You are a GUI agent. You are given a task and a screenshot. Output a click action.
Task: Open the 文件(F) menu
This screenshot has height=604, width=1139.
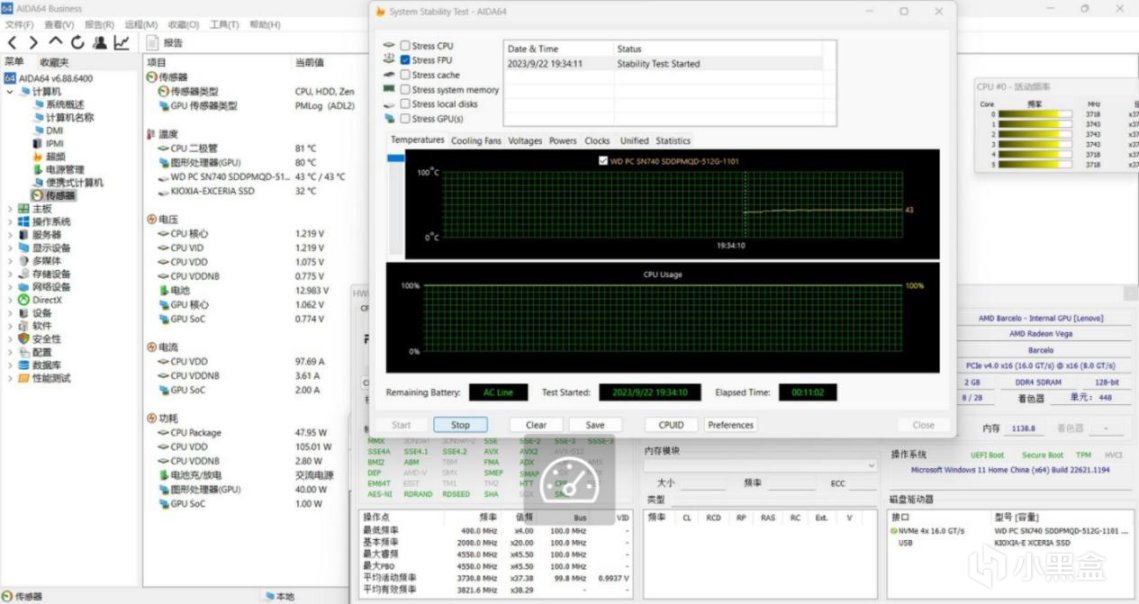pos(20,25)
